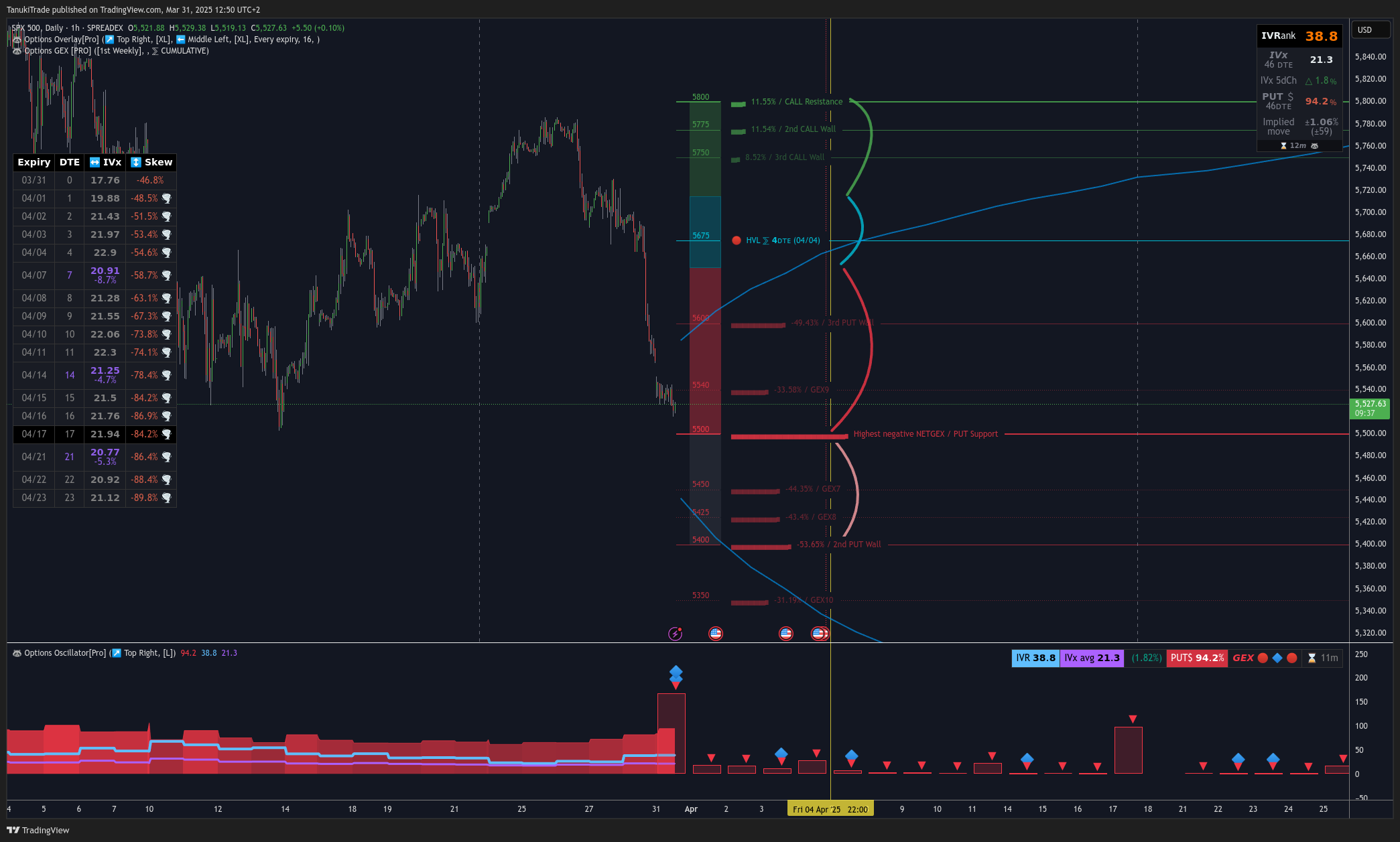Screen dimensions: 1400x842
Task: Click the green 5,527.63 current price label
Action: click(1369, 409)
